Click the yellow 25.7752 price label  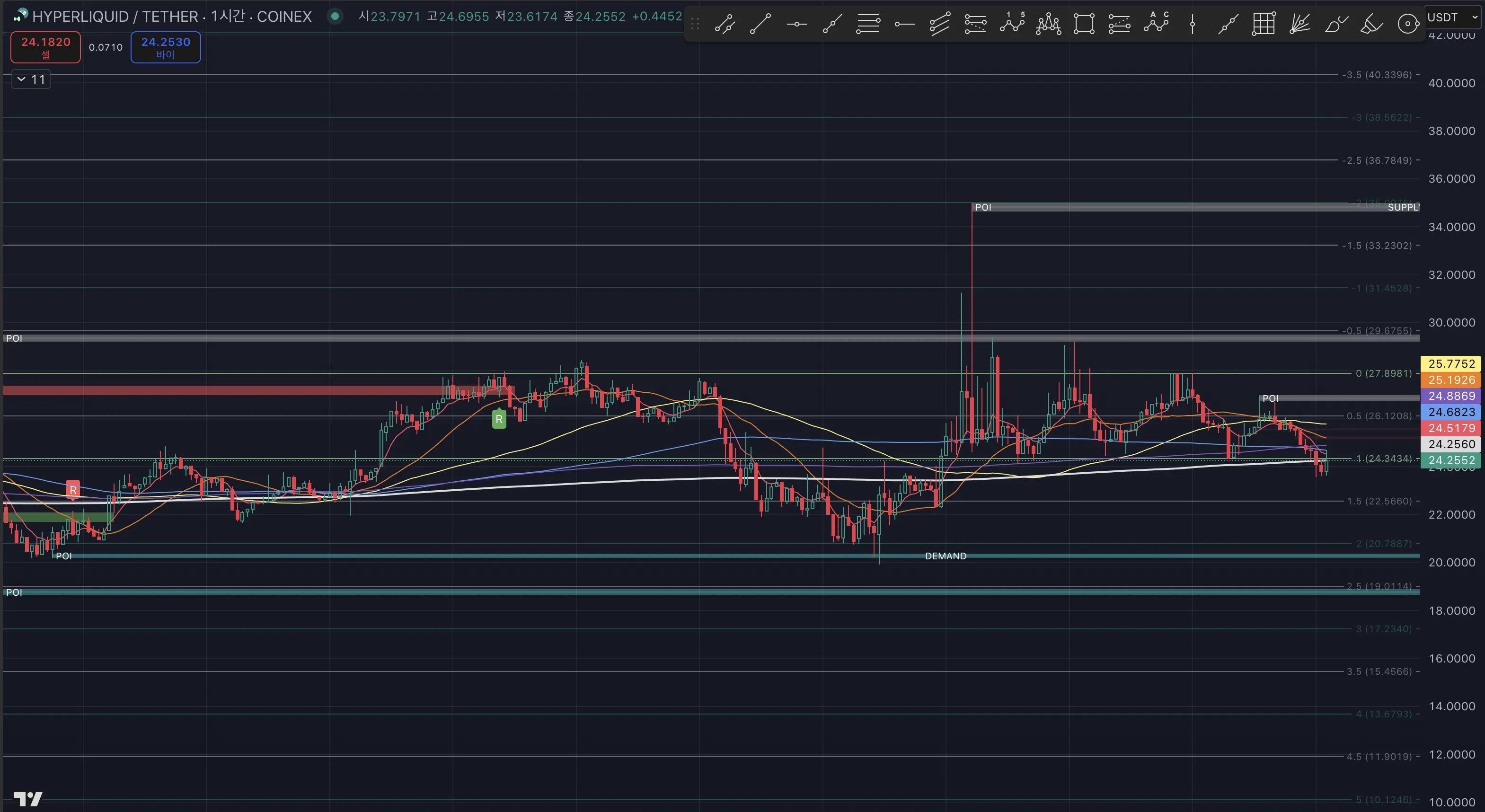(x=1451, y=363)
